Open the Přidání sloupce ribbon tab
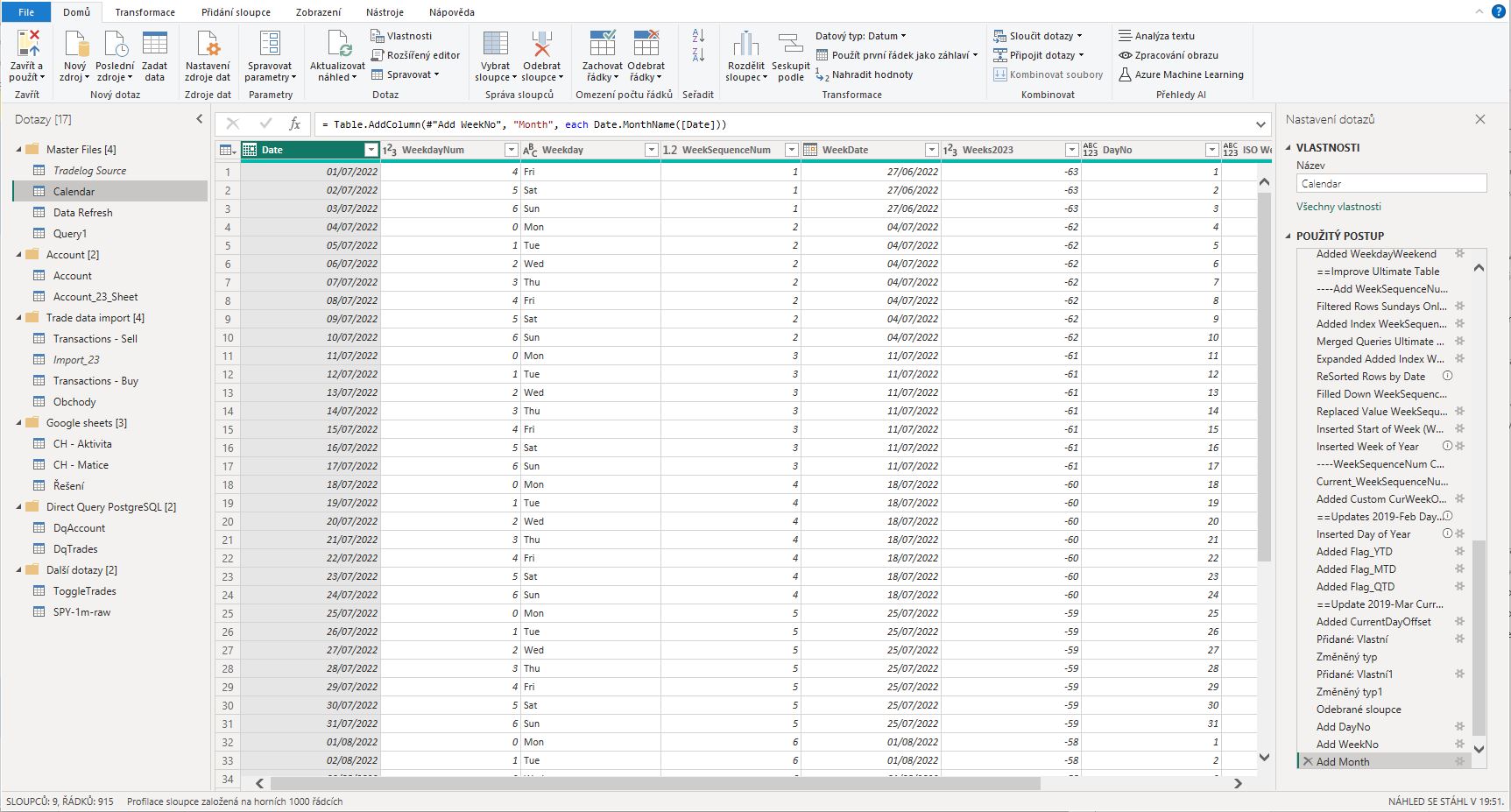 [236, 12]
